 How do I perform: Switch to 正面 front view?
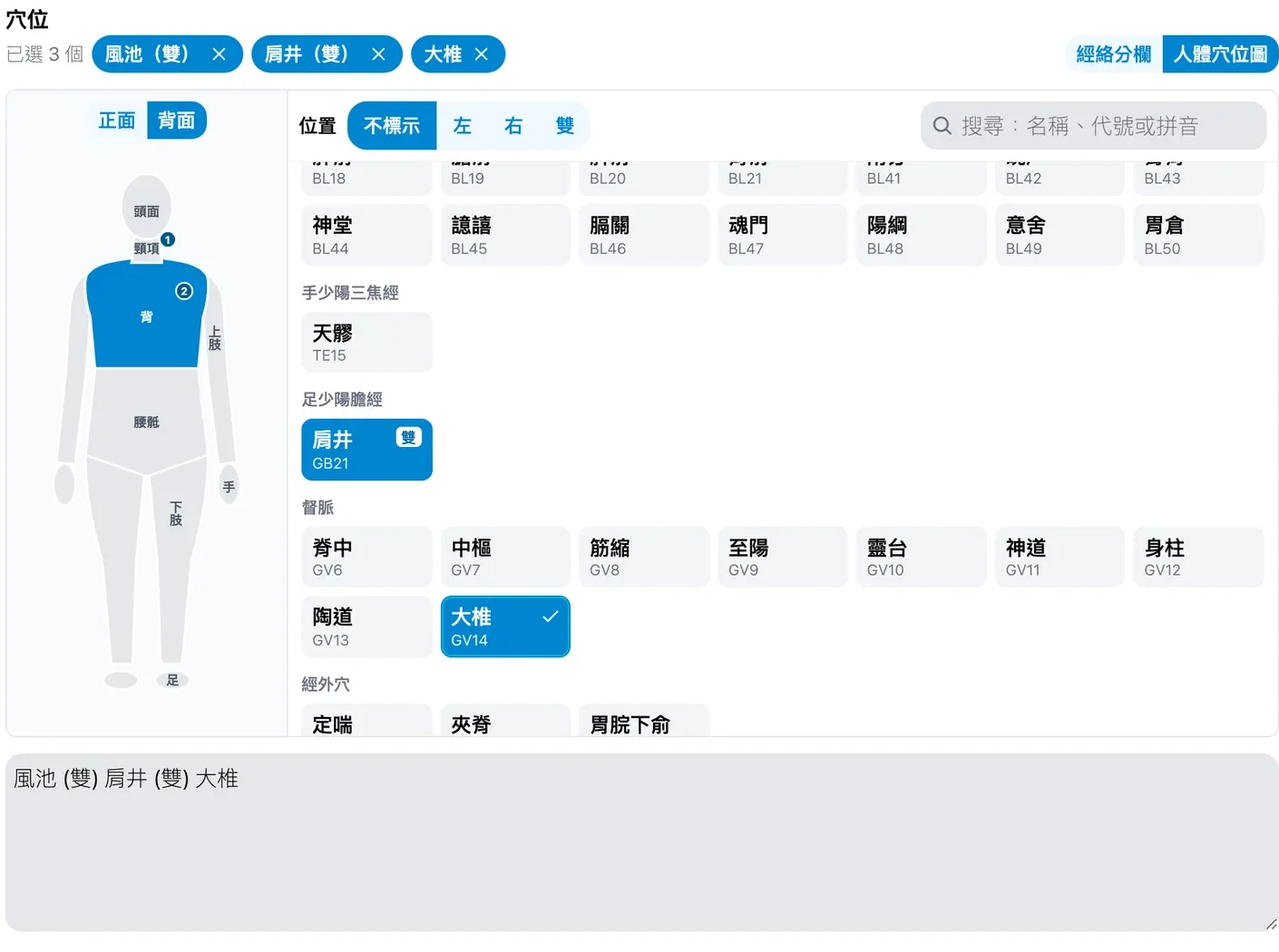coord(117,121)
